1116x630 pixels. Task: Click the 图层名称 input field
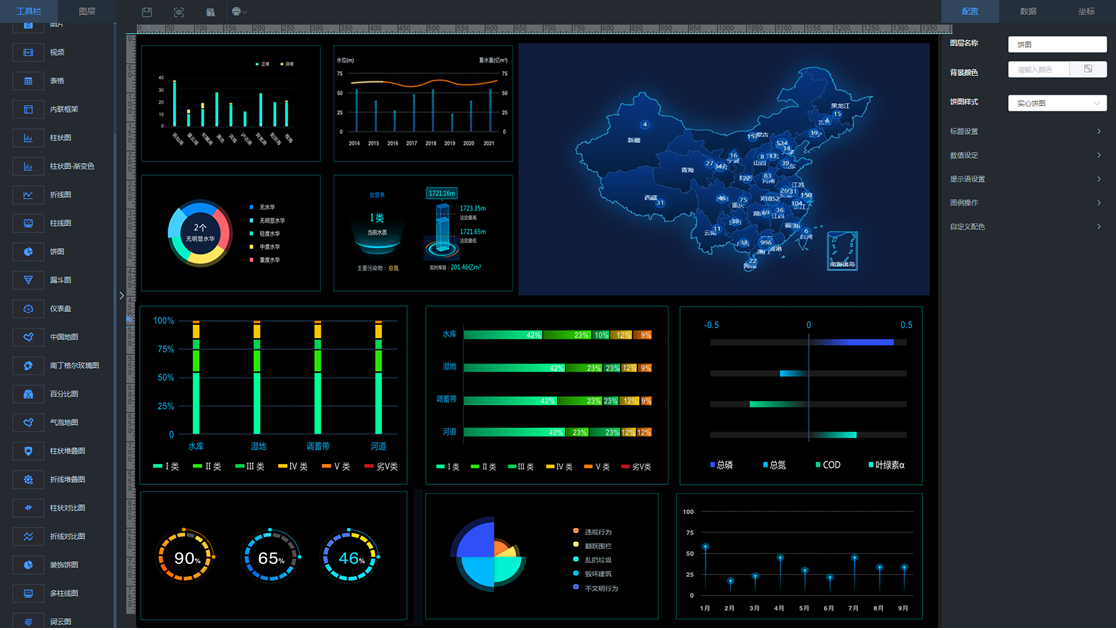(1057, 44)
